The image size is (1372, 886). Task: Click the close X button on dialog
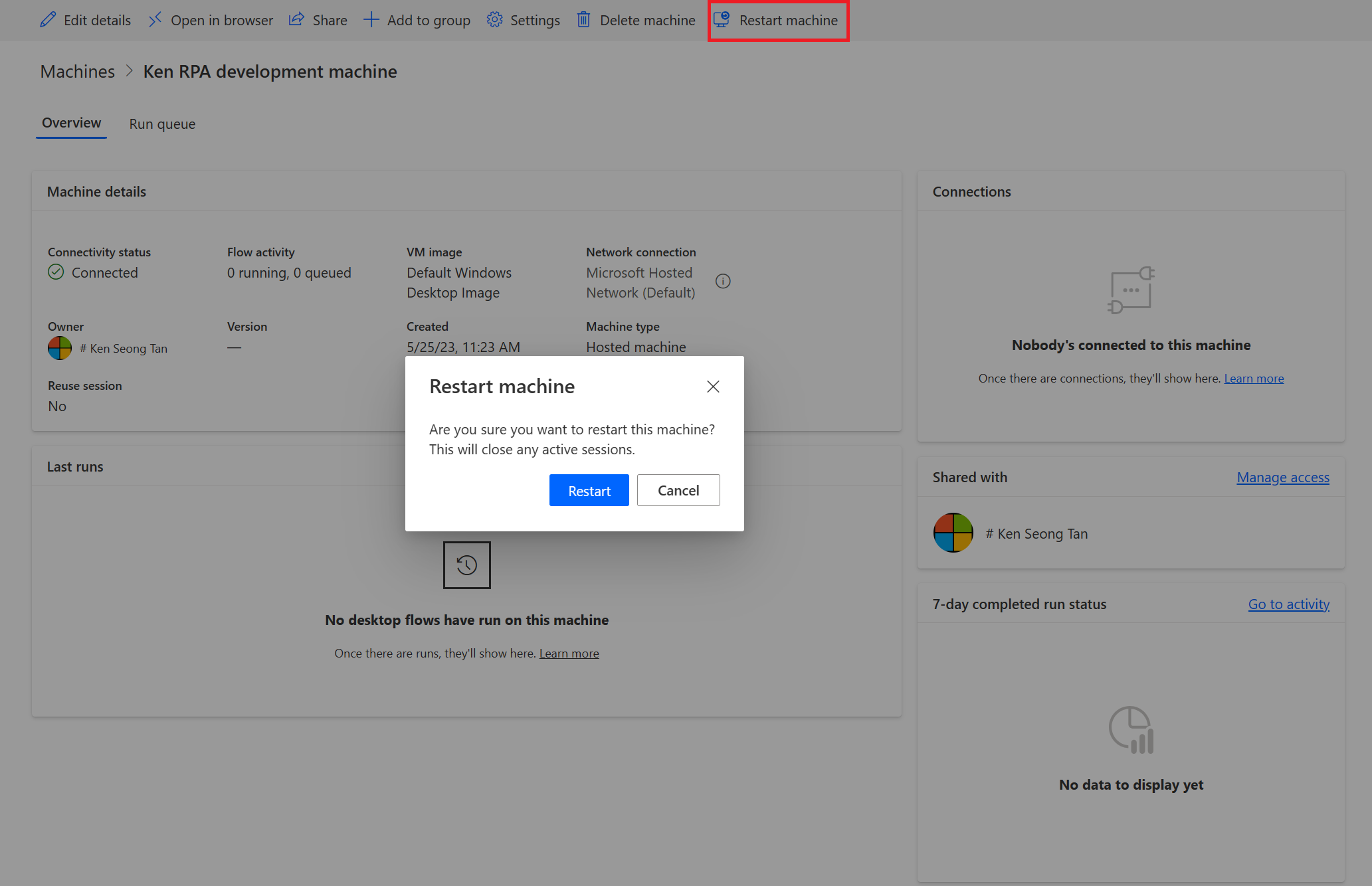713,386
